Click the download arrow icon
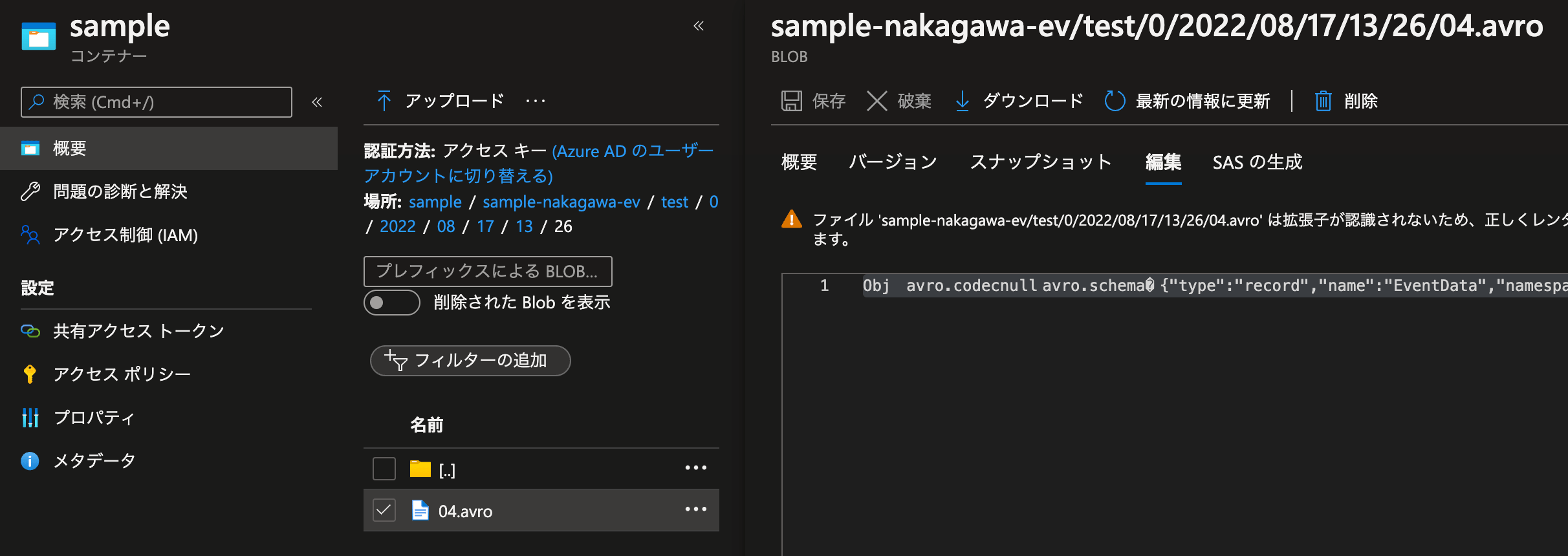Viewport: 1568px width, 556px height. pyautogui.click(x=963, y=101)
